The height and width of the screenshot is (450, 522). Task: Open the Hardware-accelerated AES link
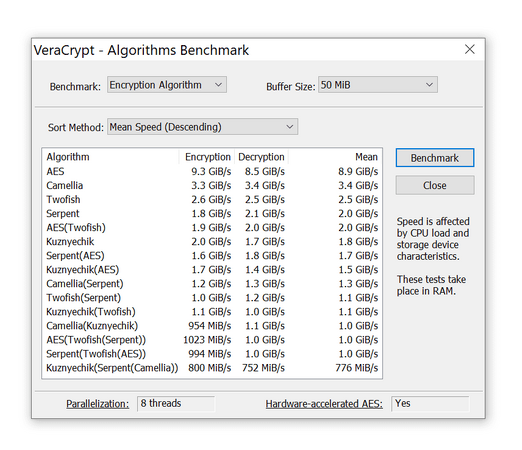tap(324, 404)
